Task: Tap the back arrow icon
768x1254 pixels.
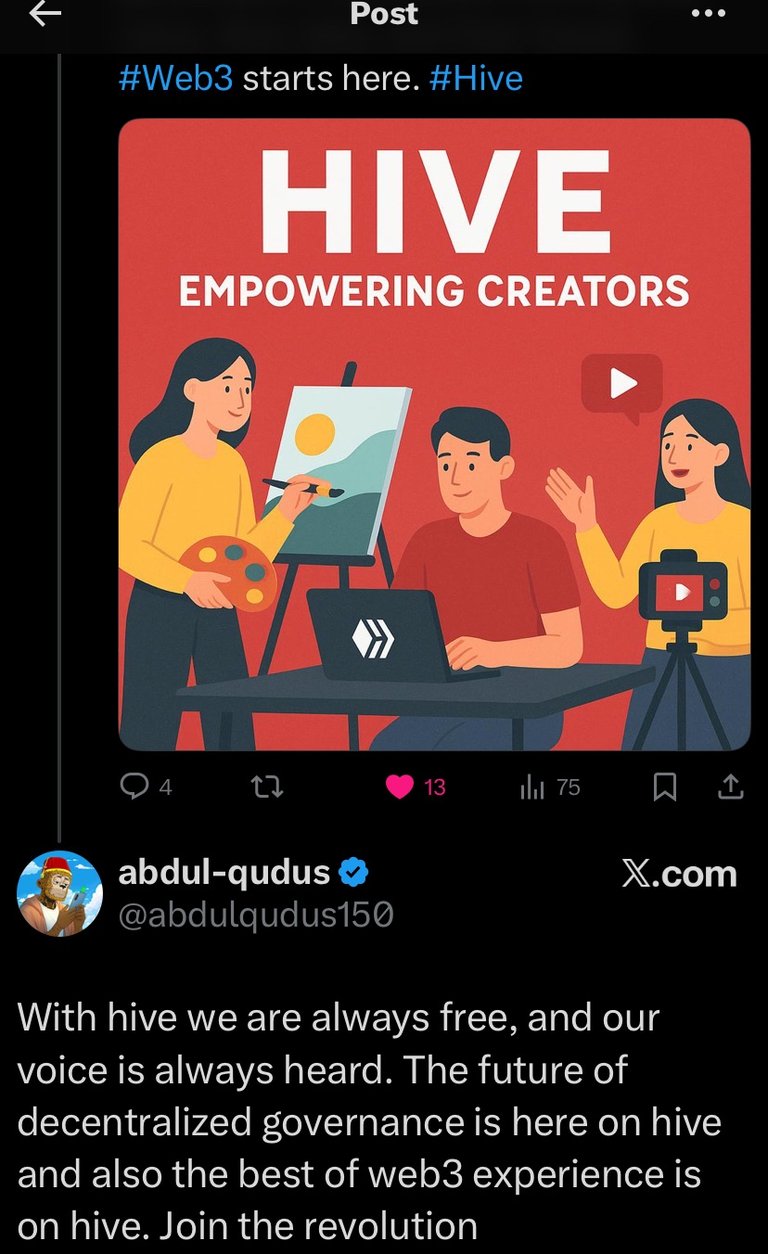Action: [44, 13]
